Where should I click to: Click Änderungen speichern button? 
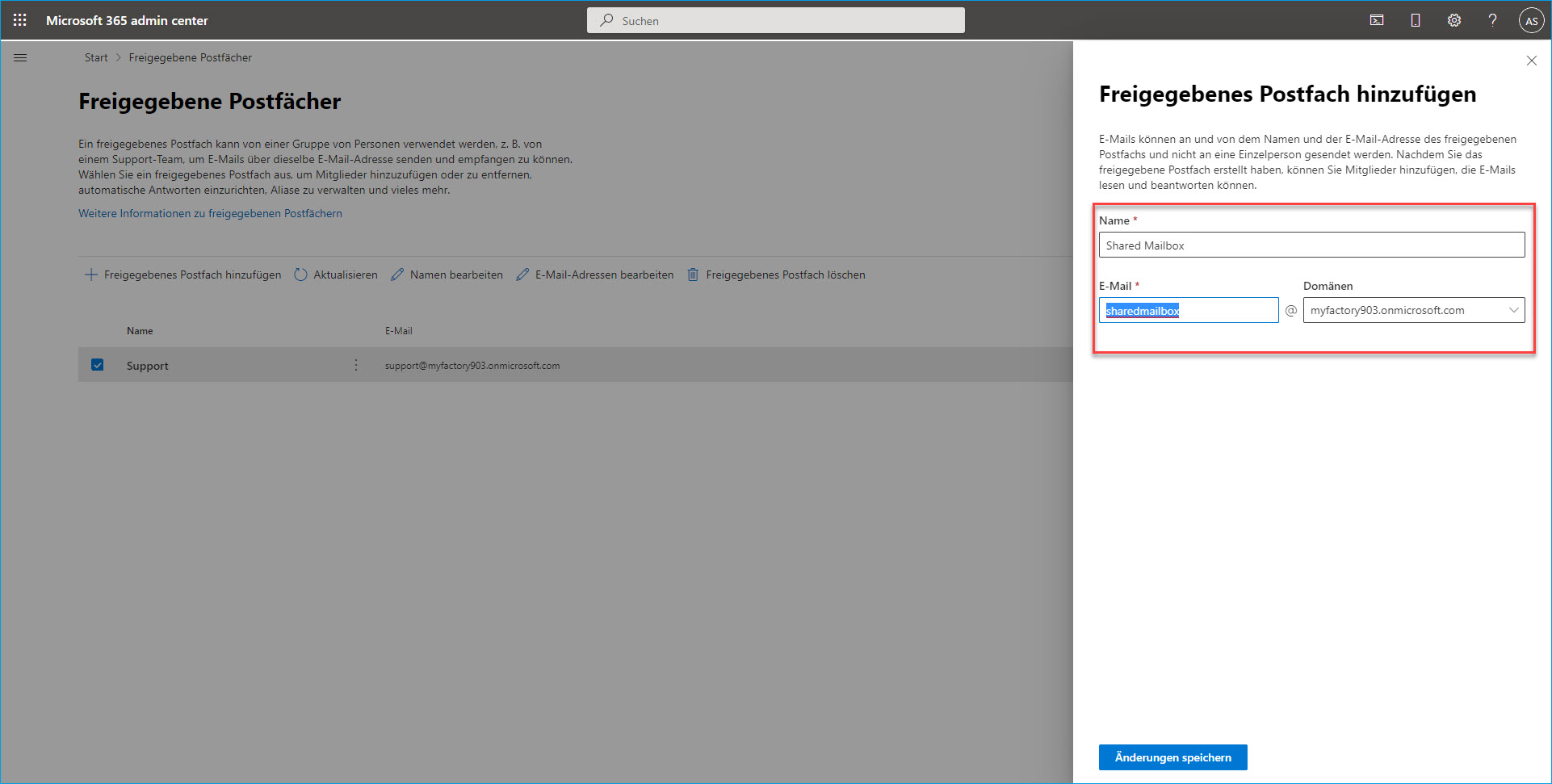pyautogui.click(x=1172, y=757)
